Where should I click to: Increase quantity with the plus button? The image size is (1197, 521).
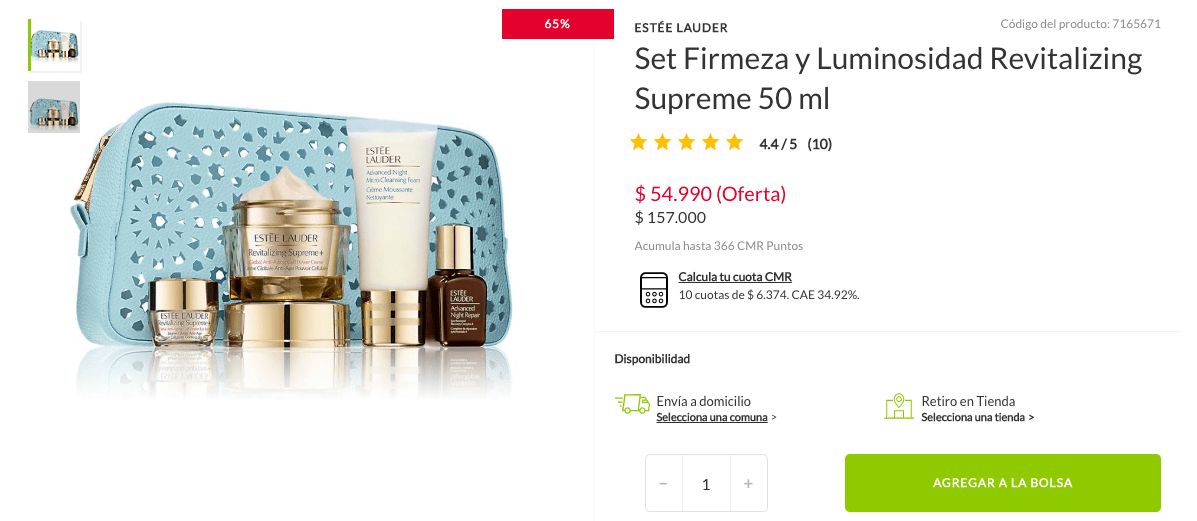coord(748,484)
